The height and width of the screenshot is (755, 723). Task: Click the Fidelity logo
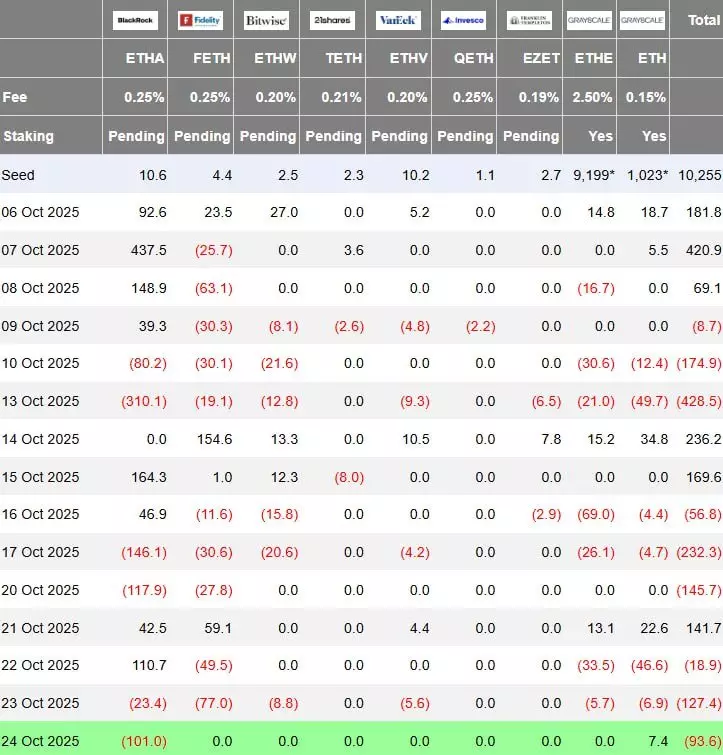click(200, 20)
